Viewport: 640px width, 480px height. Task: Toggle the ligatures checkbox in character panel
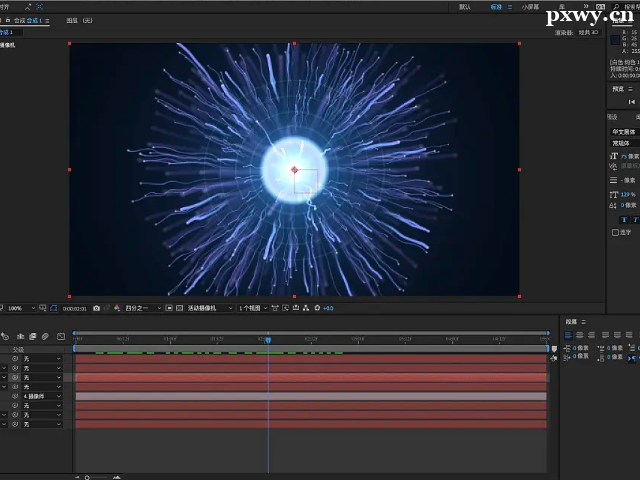(615, 232)
